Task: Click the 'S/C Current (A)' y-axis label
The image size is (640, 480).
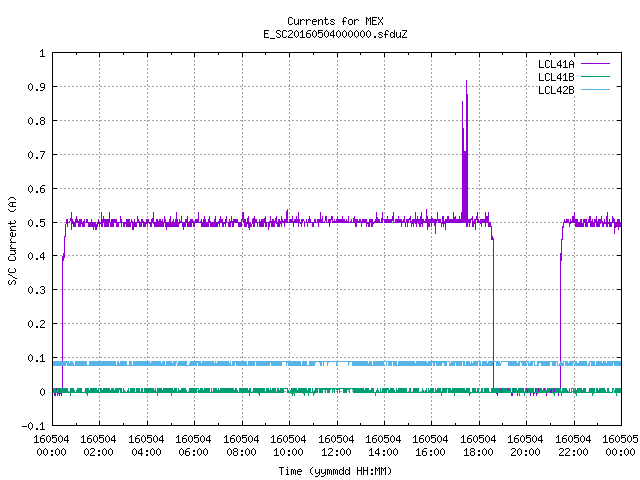Action: [12, 241]
